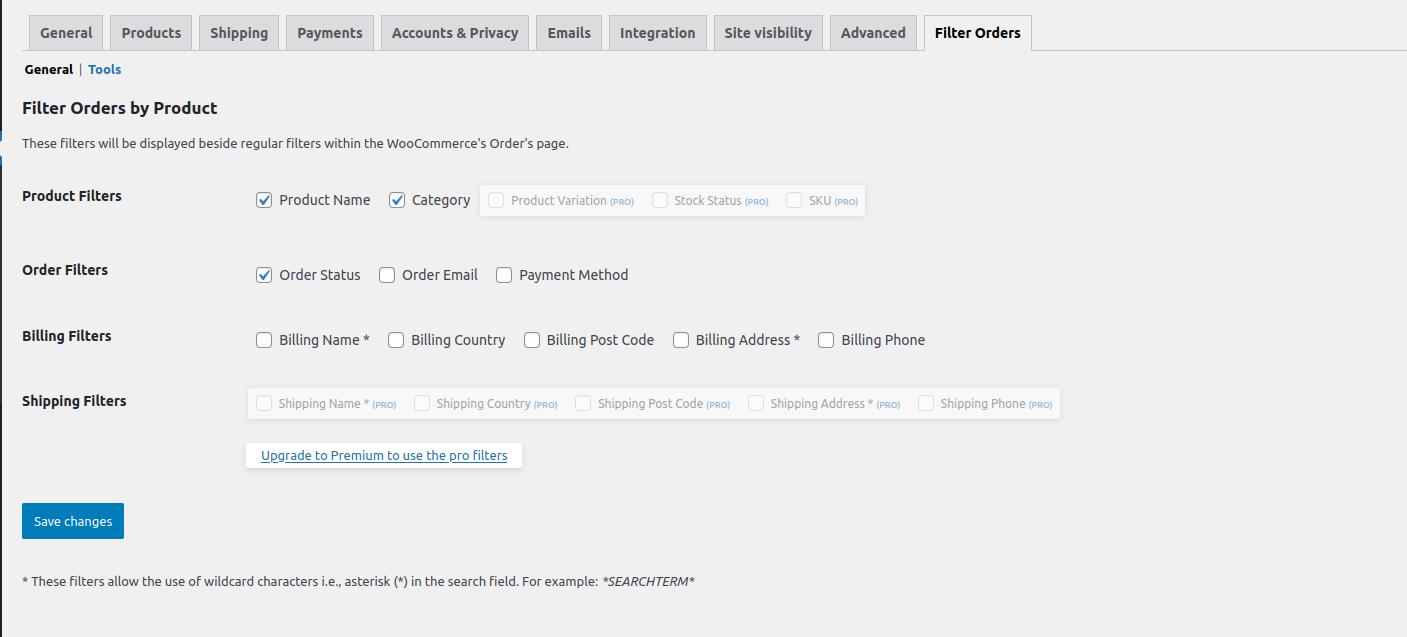Follow the Upgrade to Premium link
Viewport: 1407px width, 637px height.
click(x=384, y=456)
